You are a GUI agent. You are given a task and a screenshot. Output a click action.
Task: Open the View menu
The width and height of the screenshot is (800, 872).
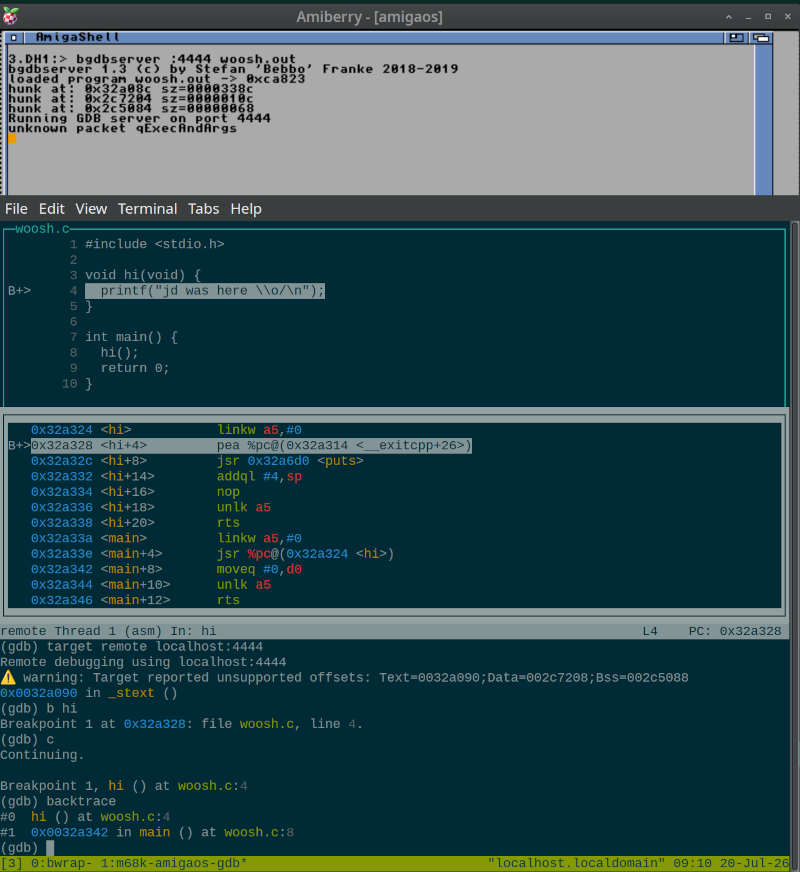91,209
